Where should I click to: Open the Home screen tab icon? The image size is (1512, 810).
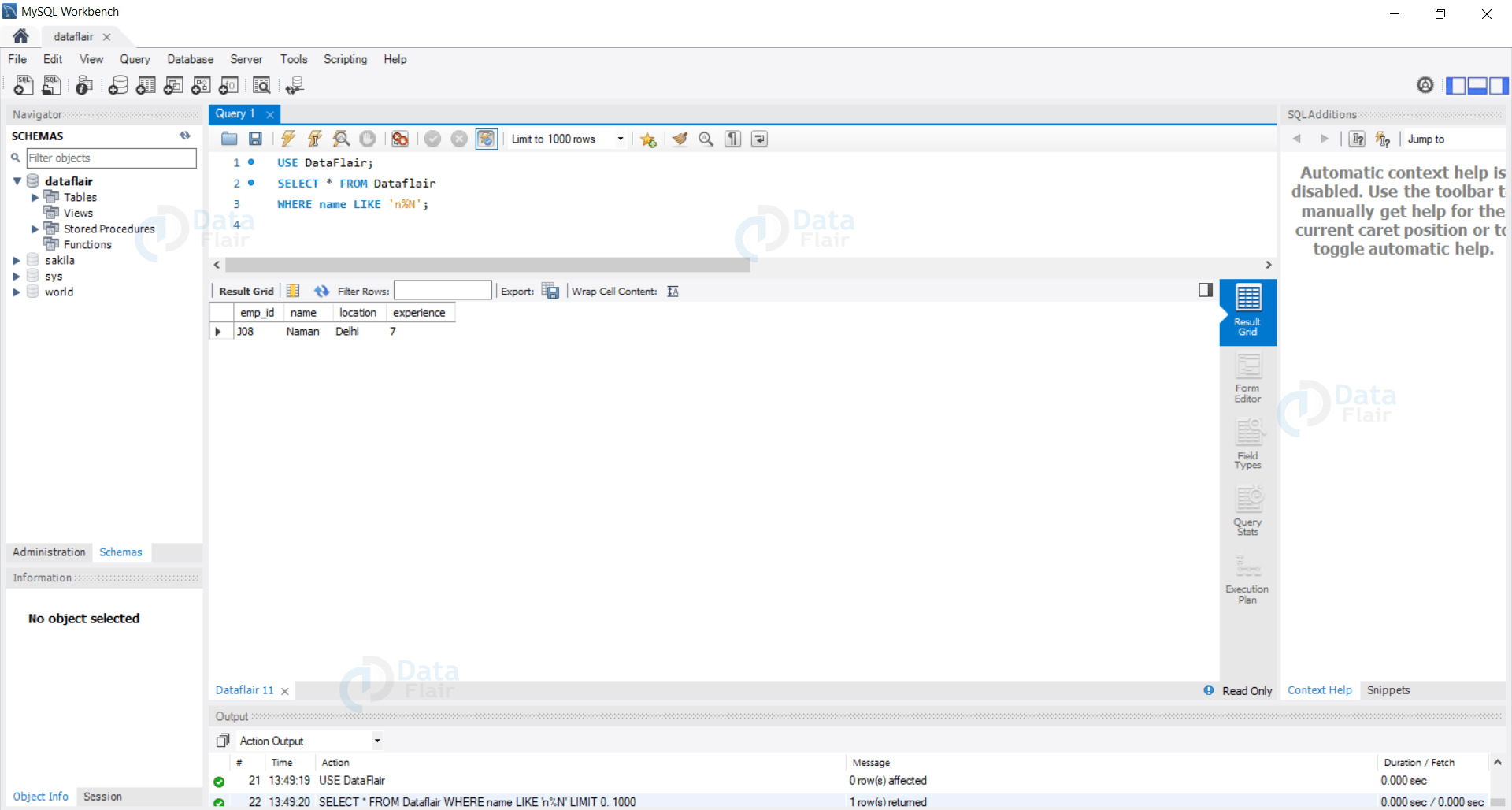[21, 35]
